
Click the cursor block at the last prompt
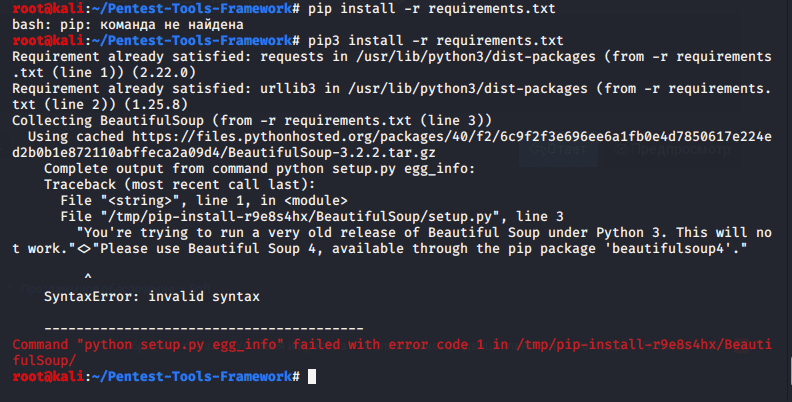(x=313, y=377)
